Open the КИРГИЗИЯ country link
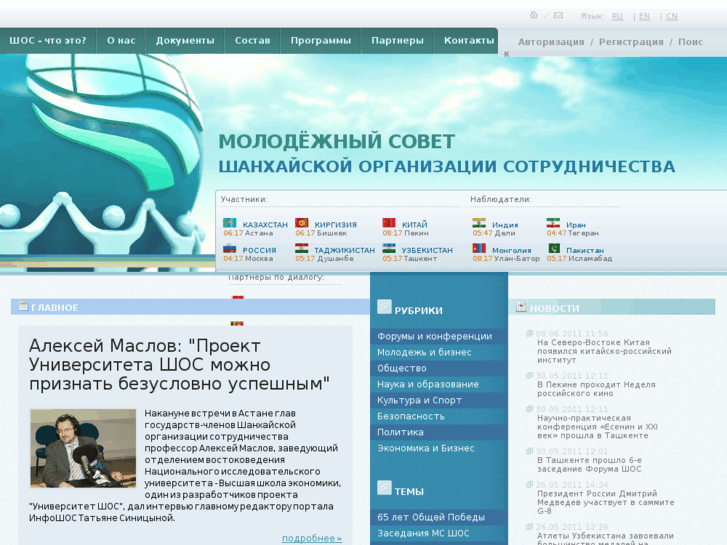727x545 pixels. (x=336, y=224)
